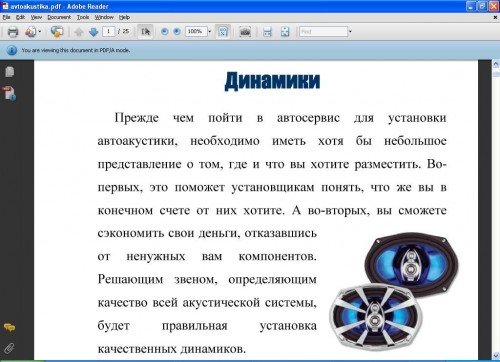This screenshot has height=362, width=500.
Task: Click the snapshot camera tool icon
Action: click(245, 32)
